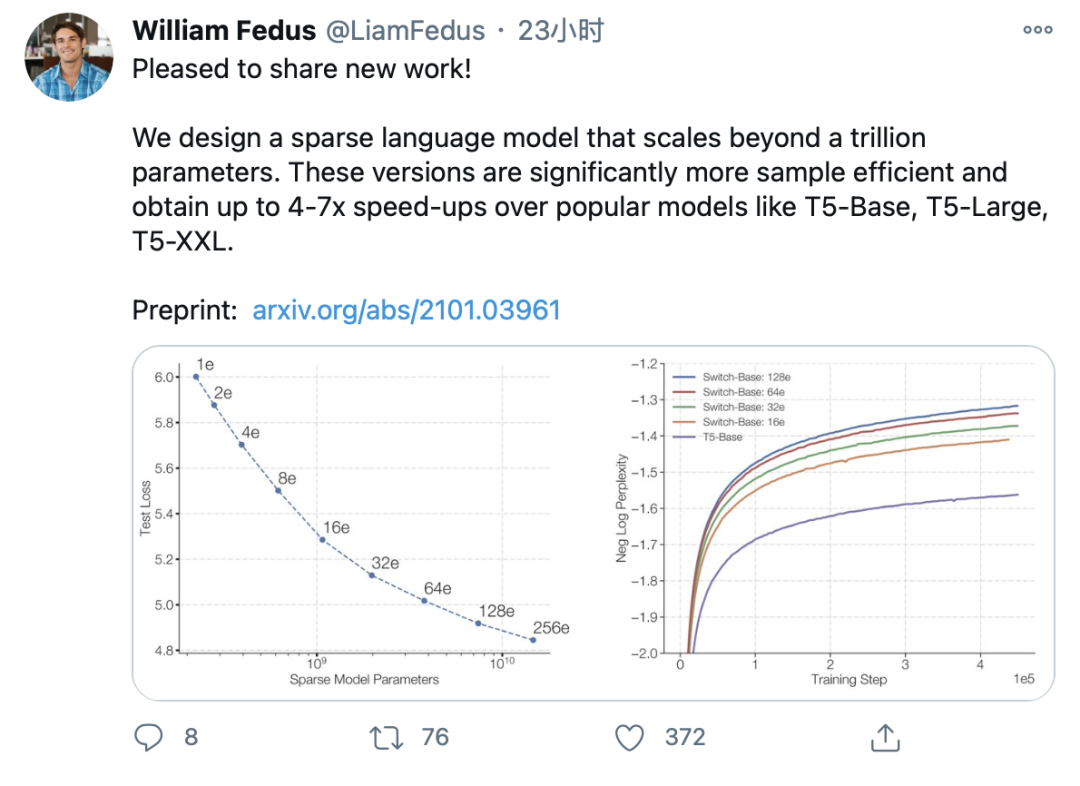View the 76 retweets count

(435, 737)
